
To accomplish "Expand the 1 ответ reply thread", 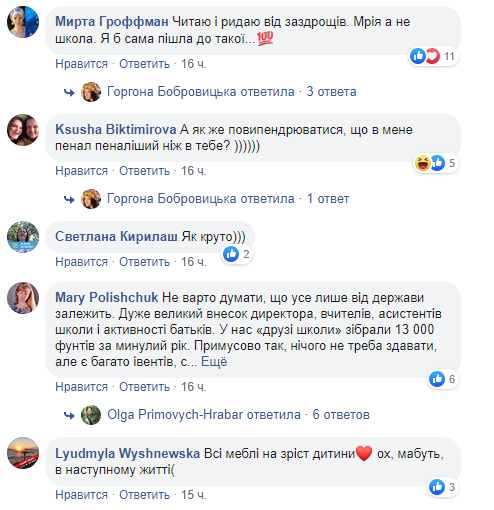I will [328, 199].
